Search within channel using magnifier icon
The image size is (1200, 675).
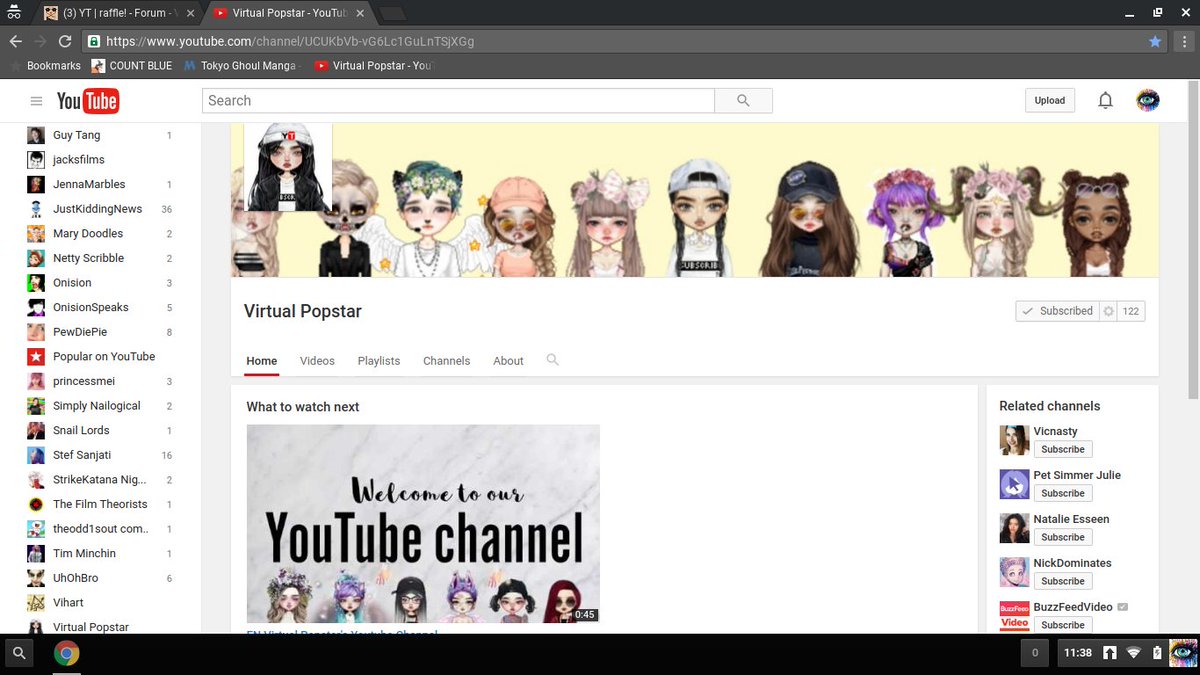tap(553, 360)
